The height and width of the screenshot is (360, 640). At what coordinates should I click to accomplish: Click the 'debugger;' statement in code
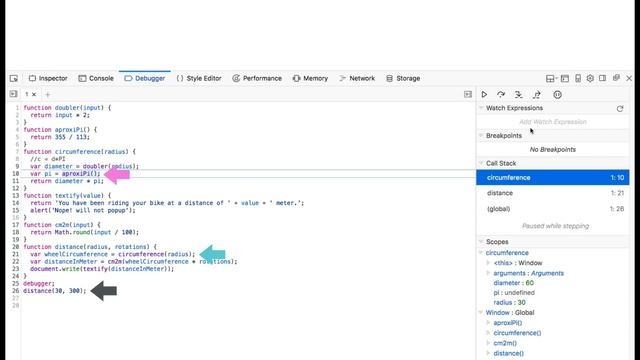pyautogui.click(x=39, y=283)
